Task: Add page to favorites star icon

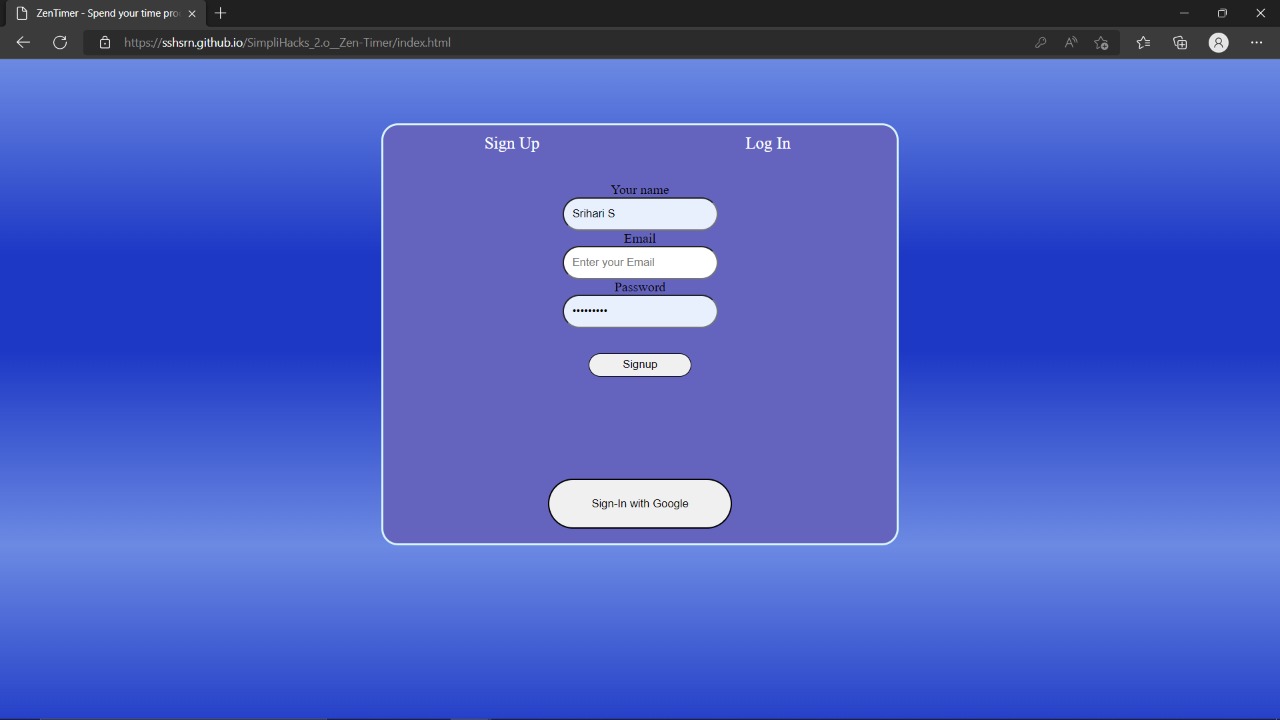Action: point(1101,42)
